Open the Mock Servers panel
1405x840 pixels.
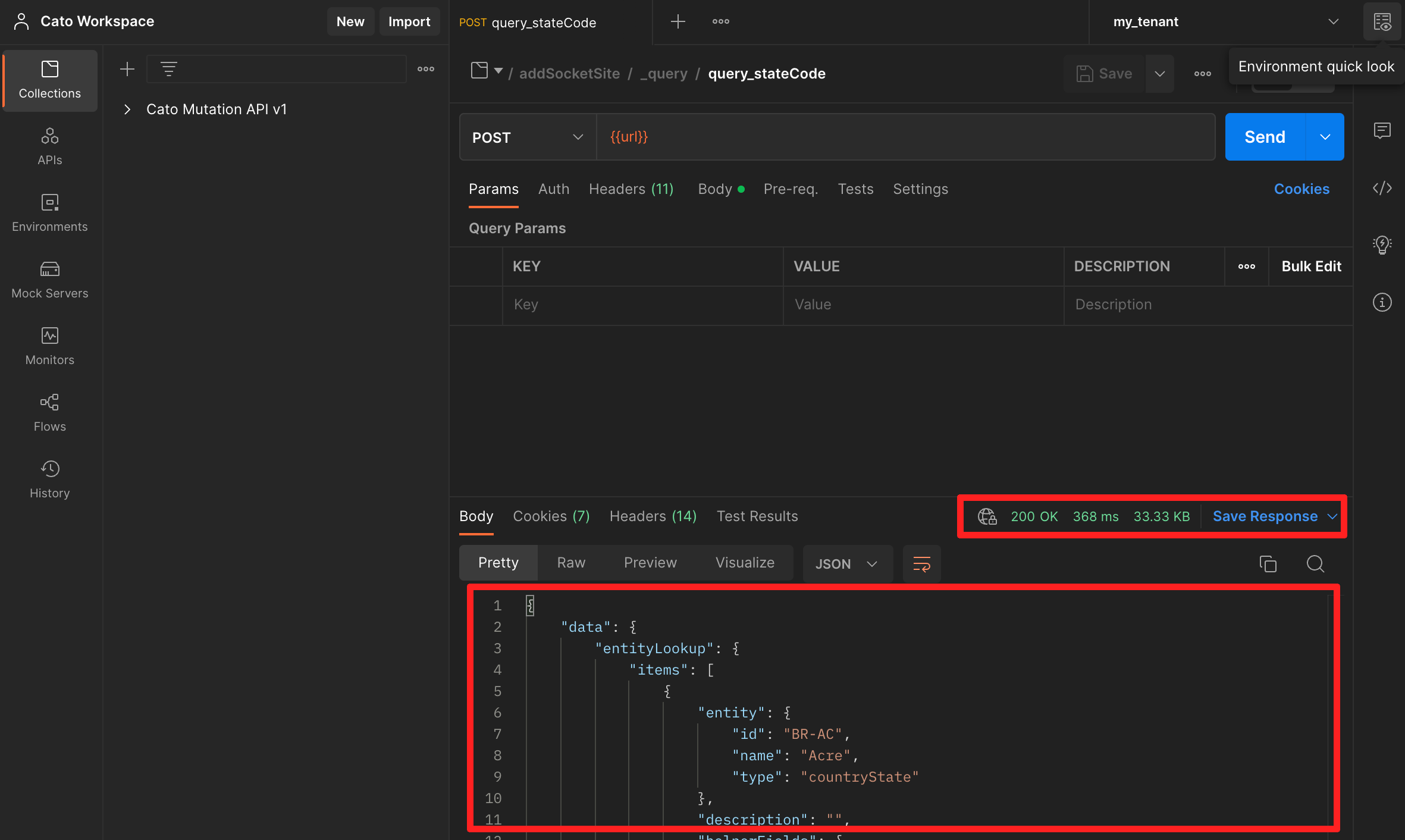coord(49,280)
